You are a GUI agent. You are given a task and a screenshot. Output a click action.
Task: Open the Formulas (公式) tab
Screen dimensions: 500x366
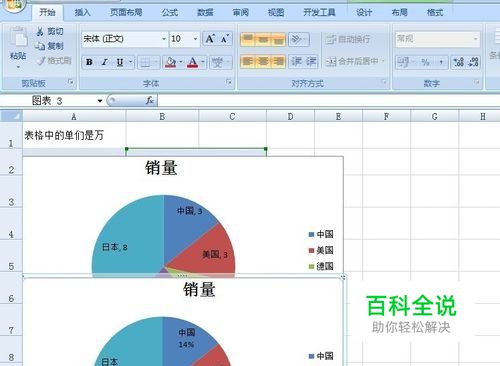tap(170, 12)
